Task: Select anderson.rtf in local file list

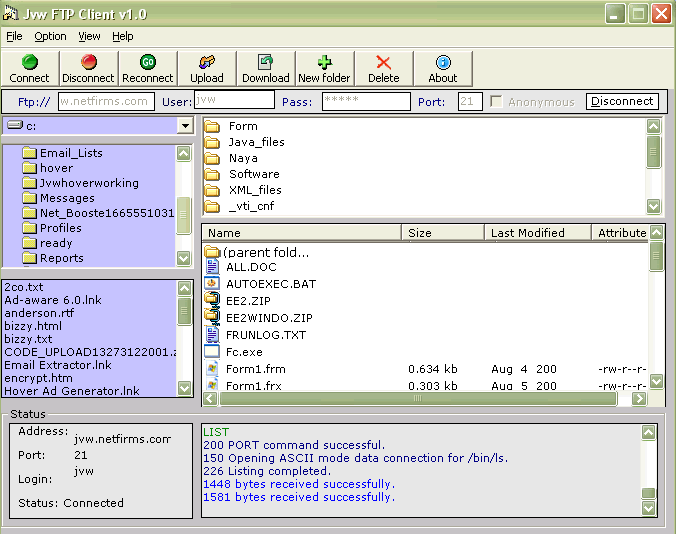Action: 39,313
